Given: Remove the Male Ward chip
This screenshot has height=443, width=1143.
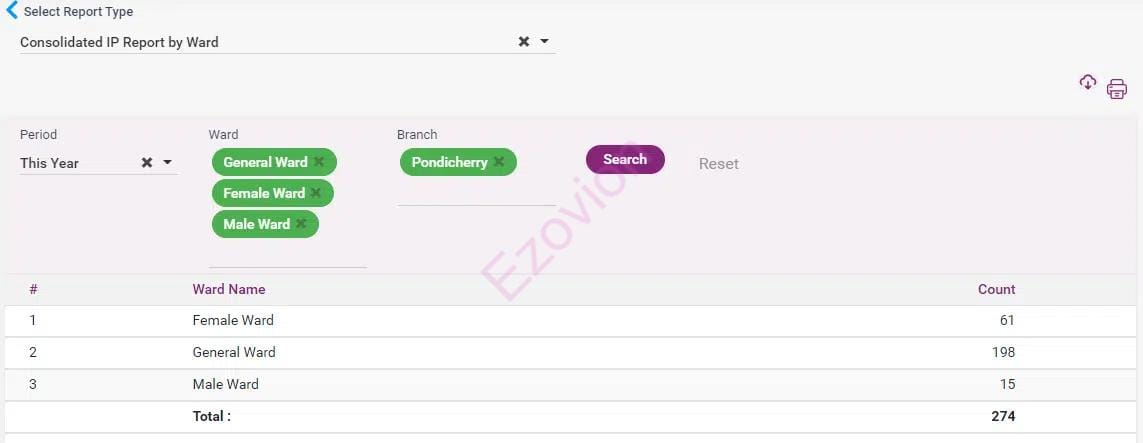Looking at the screenshot, I should point(301,224).
